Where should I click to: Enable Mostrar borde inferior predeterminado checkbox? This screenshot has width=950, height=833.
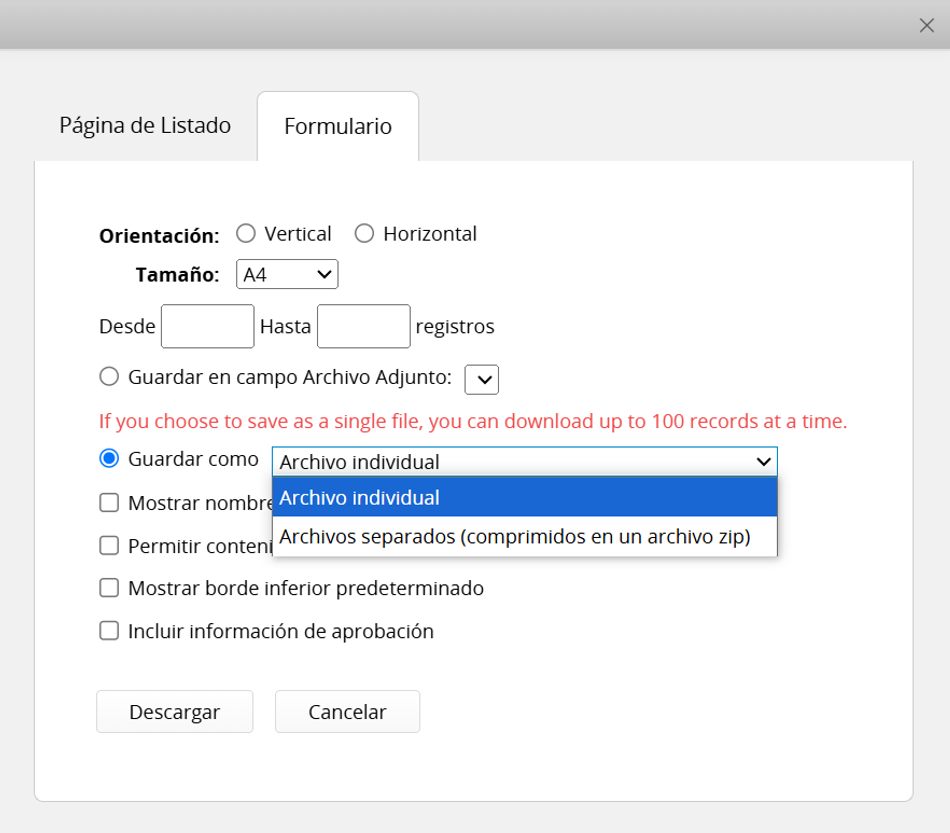point(109,588)
